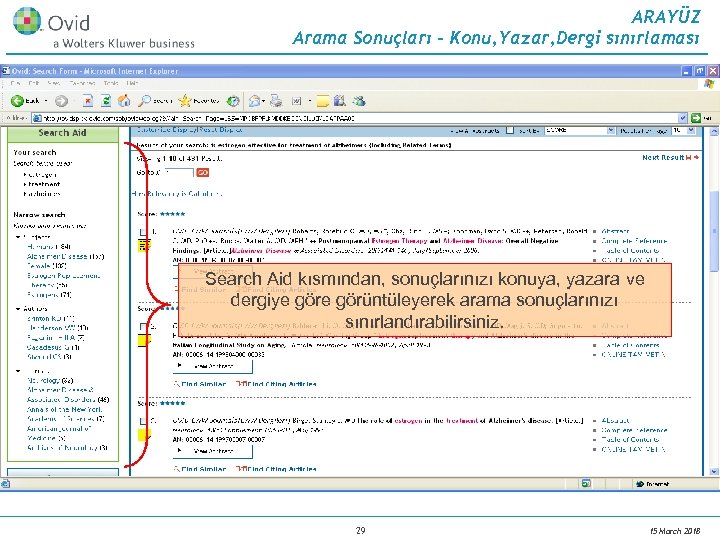Click the How Relevancy is Calculated link
This screenshot has width=720, height=540.
tap(177, 194)
